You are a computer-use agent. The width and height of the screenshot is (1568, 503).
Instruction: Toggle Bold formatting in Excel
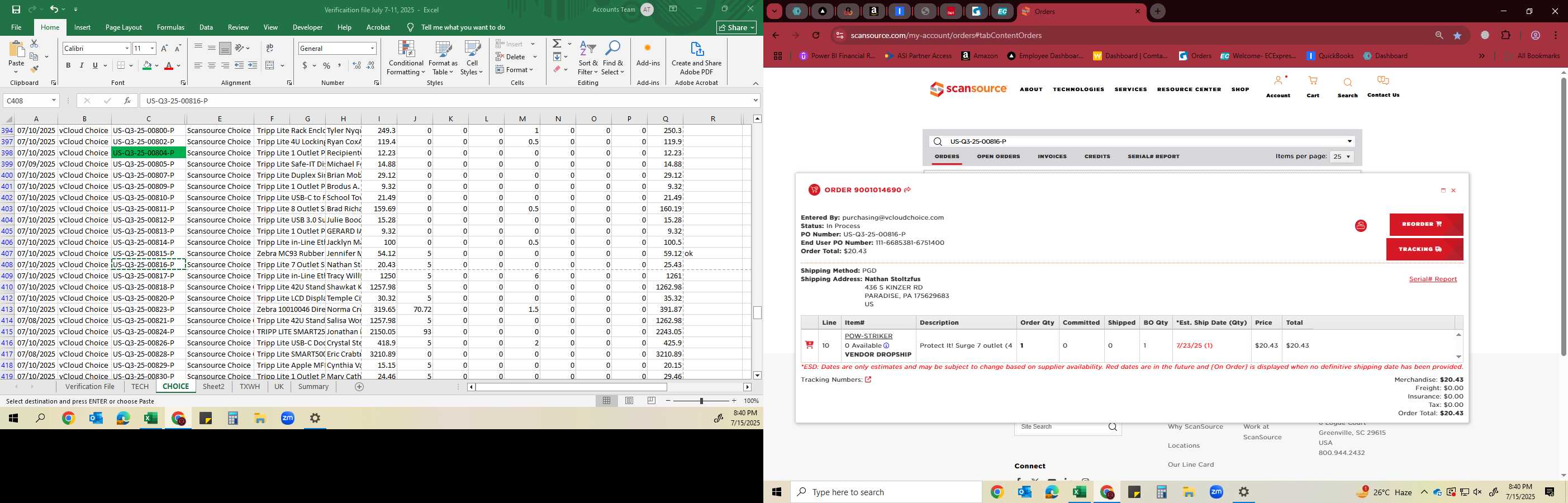[68, 65]
